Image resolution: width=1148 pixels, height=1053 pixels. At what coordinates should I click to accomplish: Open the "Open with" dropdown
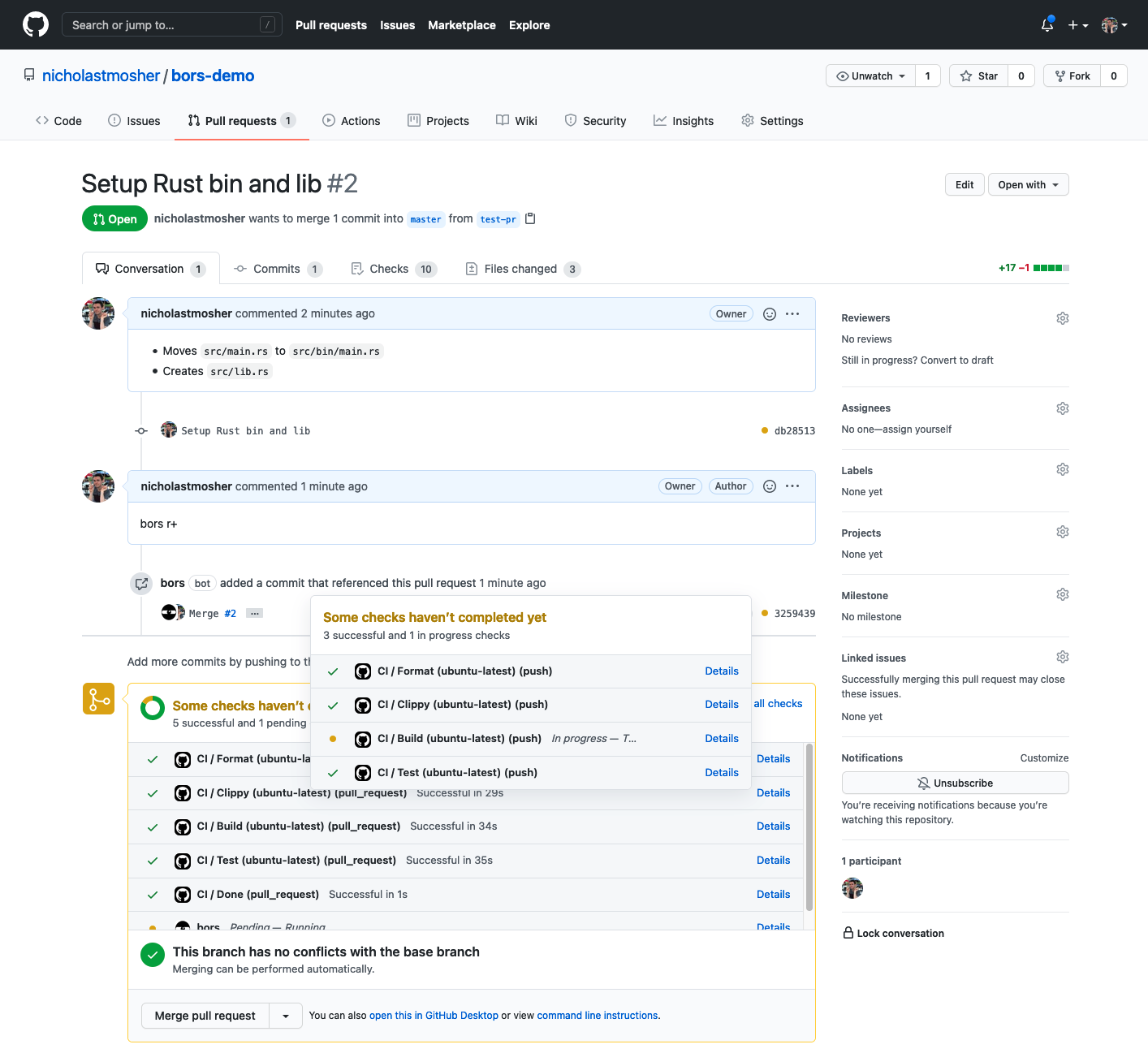(x=1028, y=184)
